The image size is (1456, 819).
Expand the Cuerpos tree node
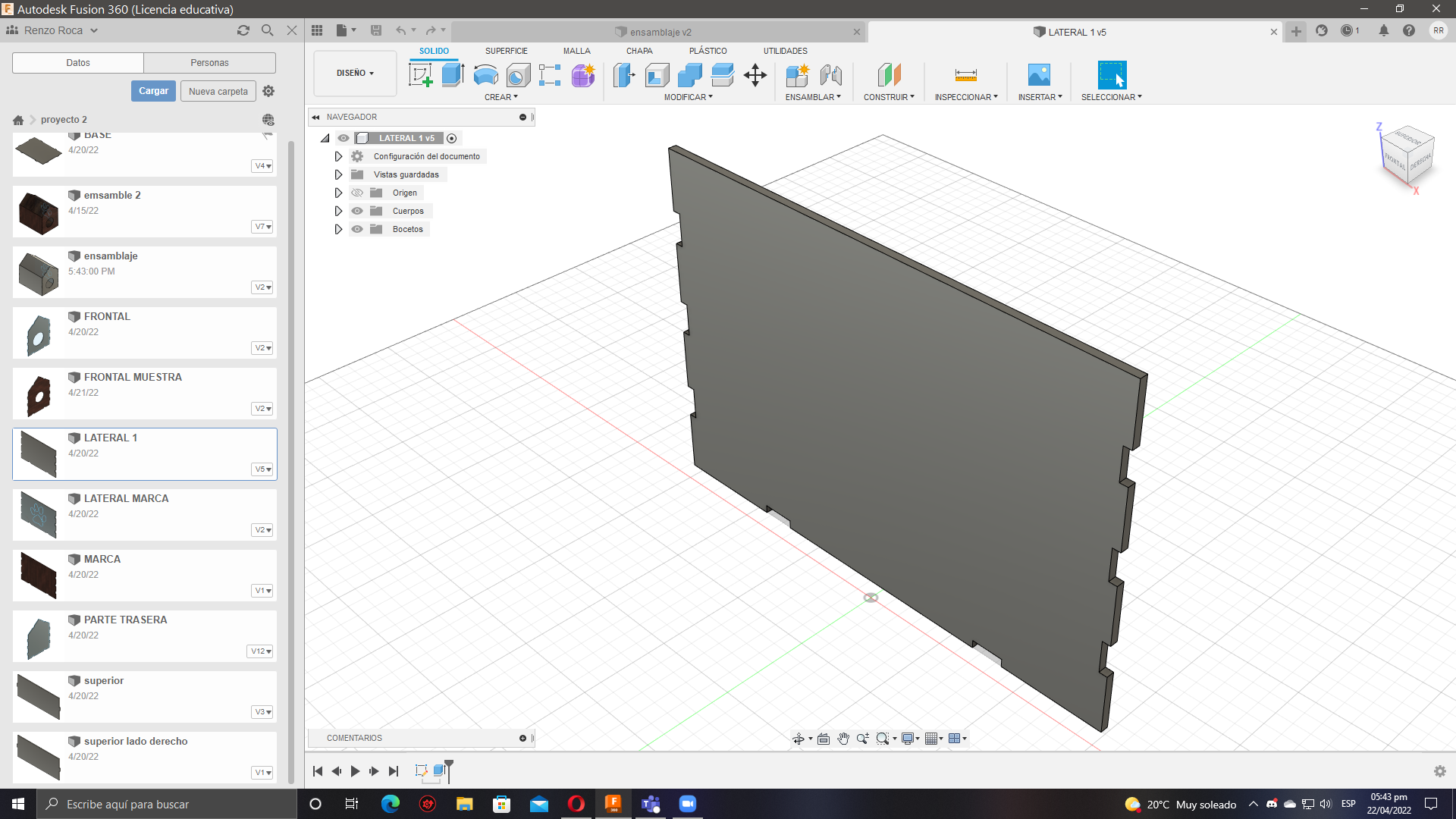click(x=338, y=211)
